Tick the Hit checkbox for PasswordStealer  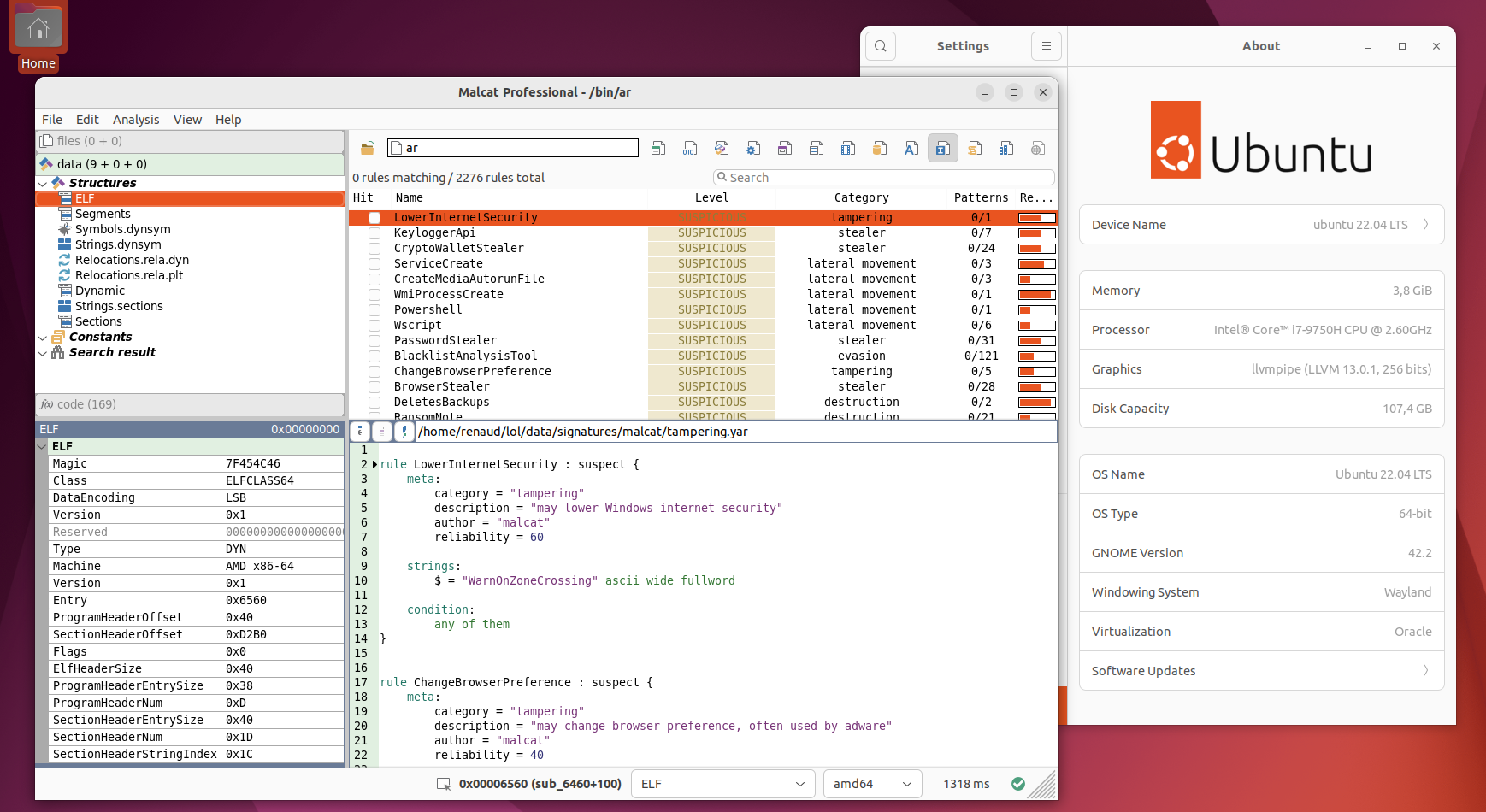coord(374,341)
